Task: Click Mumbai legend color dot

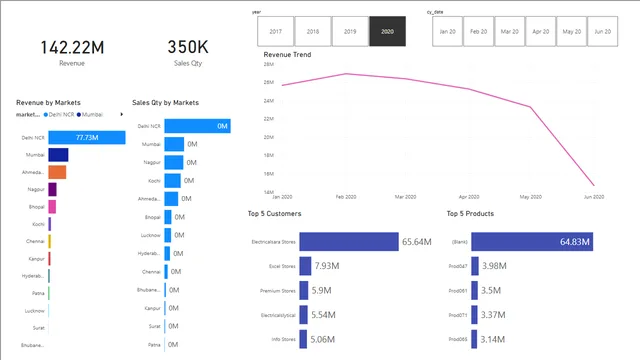Action: [x=79, y=115]
